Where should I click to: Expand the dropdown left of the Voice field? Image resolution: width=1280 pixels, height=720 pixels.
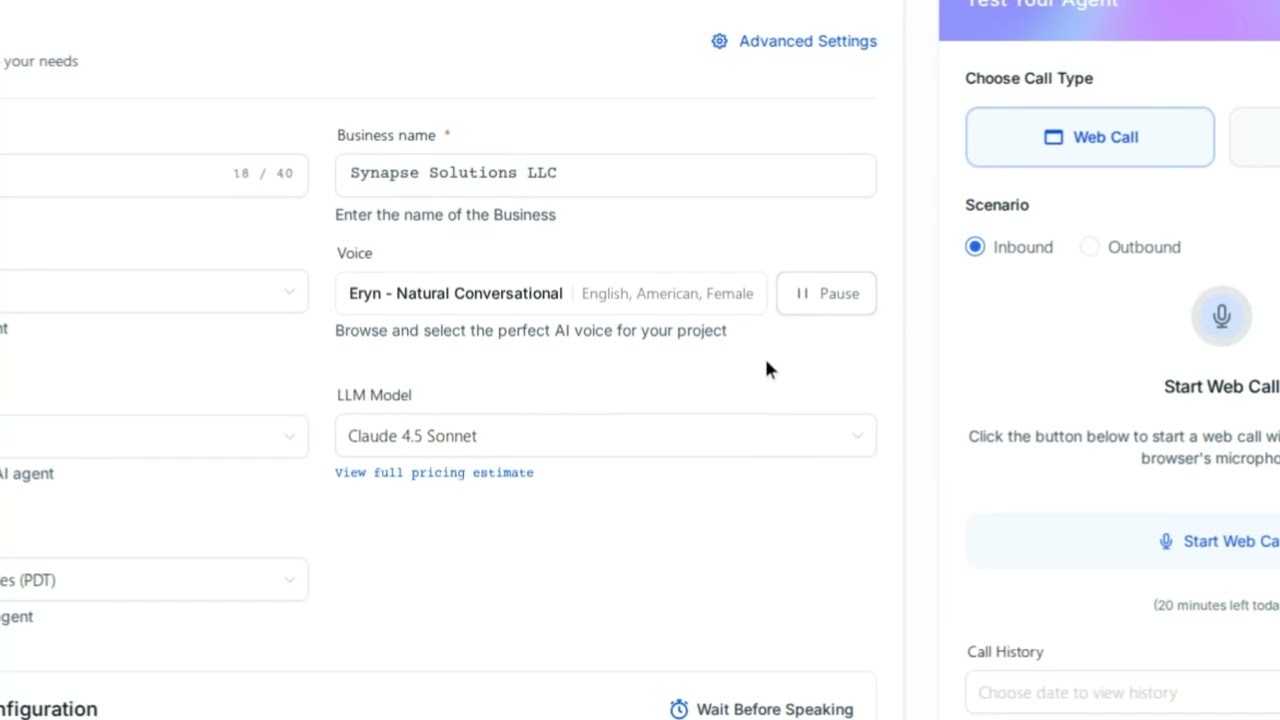(x=154, y=291)
